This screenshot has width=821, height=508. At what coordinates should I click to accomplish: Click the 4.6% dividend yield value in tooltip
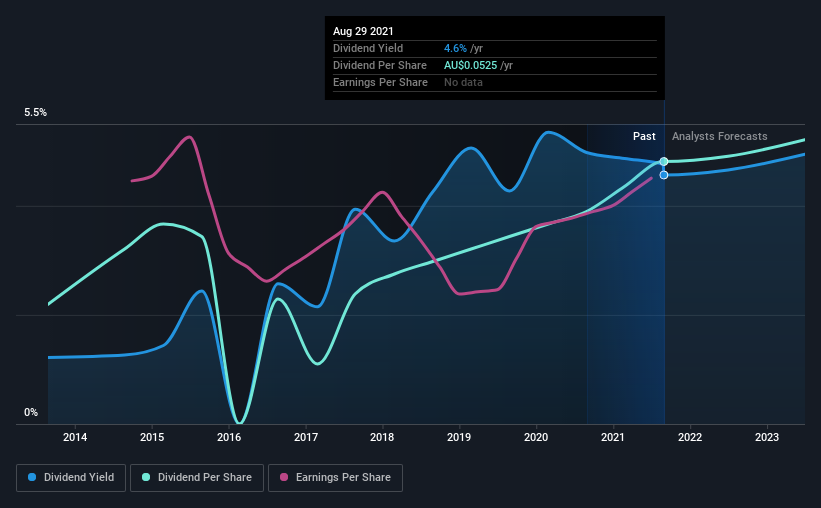455,48
